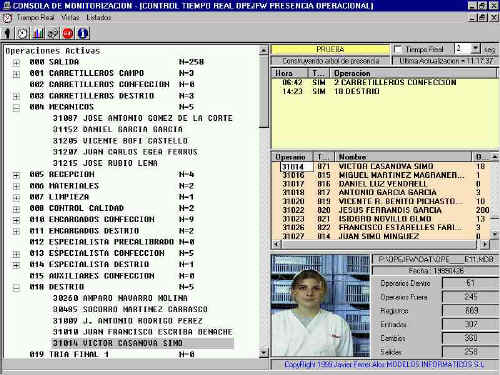Click tree panel scroll down arrow

click(264, 353)
